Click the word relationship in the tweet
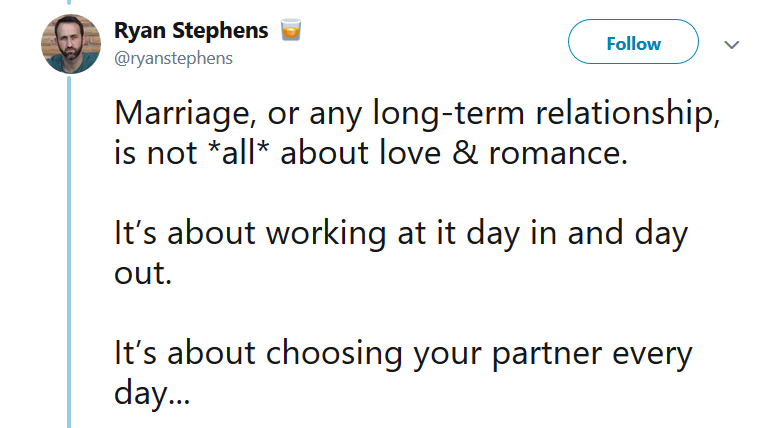Viewport: 764px width, 428px height. click(x=628, y=113)
